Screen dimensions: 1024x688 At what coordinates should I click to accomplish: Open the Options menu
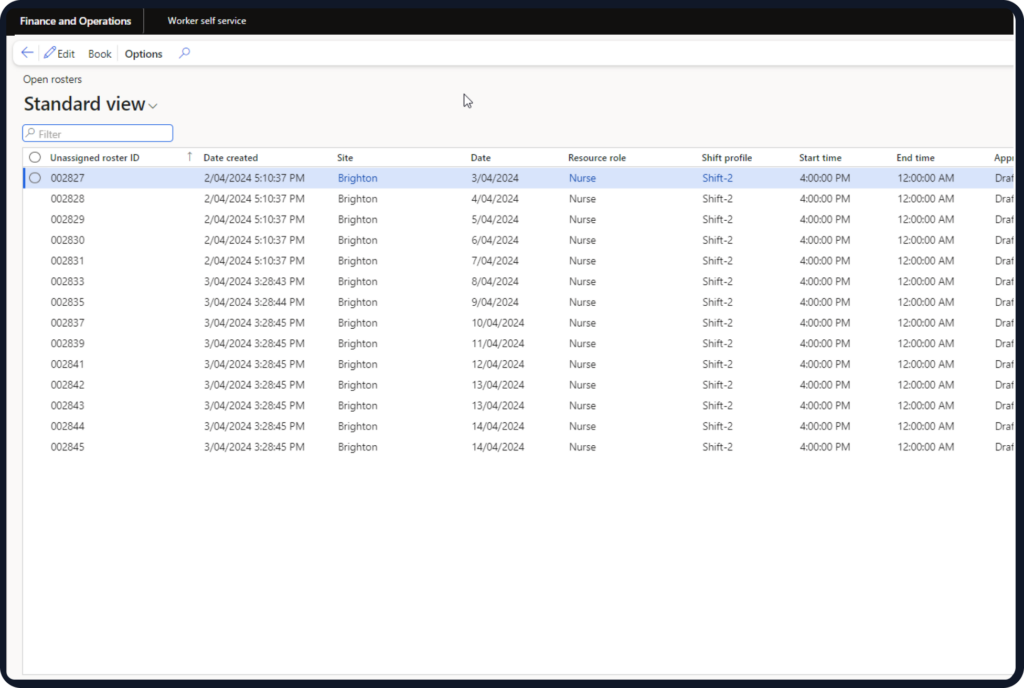tap(144, 54)
